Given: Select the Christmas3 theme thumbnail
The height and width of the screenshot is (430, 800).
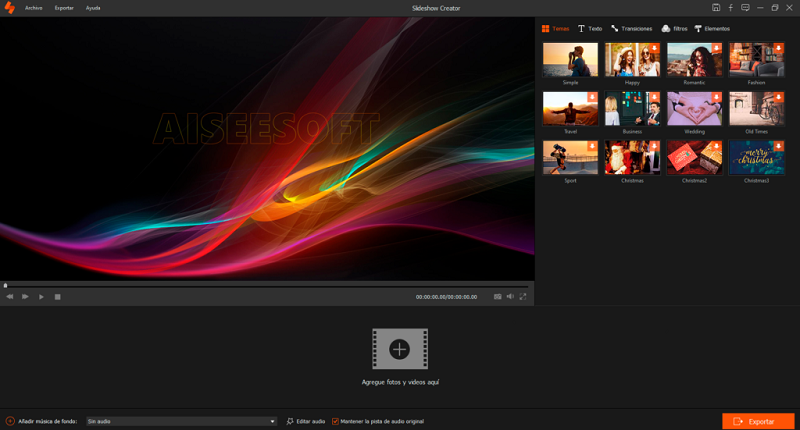Looking at the screenshot, I should pos(757,158).
